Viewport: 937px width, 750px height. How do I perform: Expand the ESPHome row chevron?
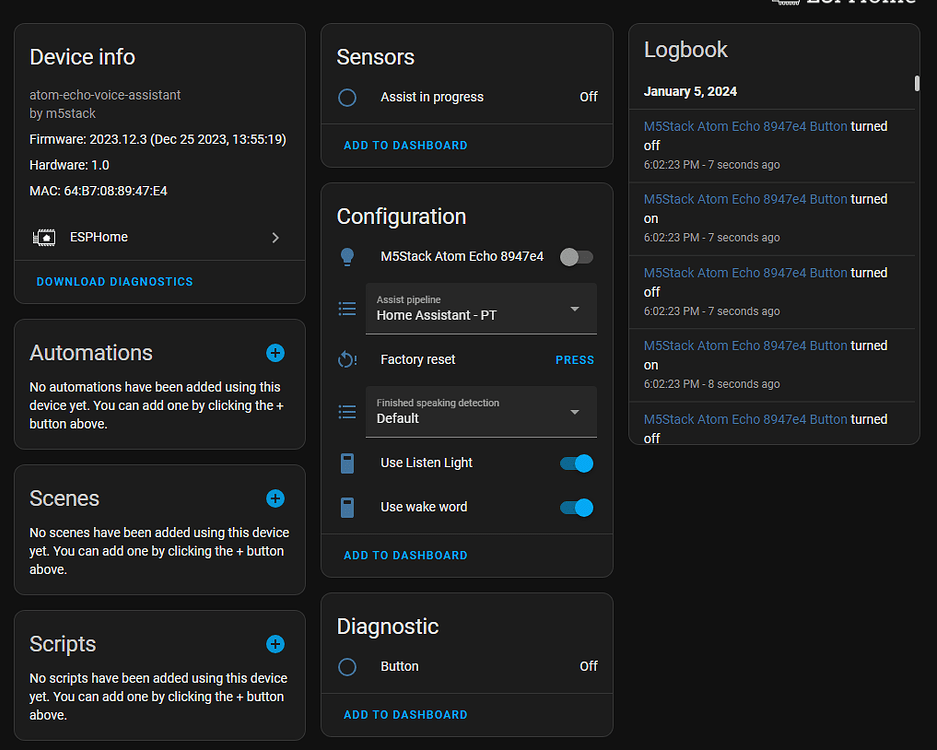[x=275, y=238]
